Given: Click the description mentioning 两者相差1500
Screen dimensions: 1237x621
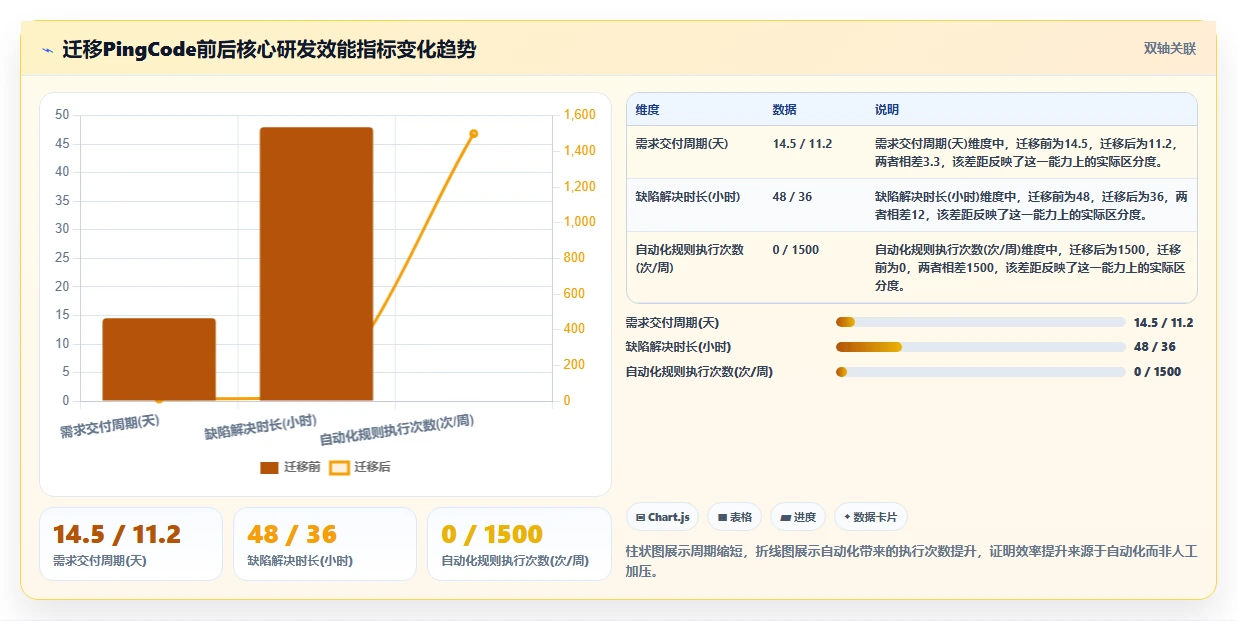Looking at the screenshot, I should [1030, 267].
